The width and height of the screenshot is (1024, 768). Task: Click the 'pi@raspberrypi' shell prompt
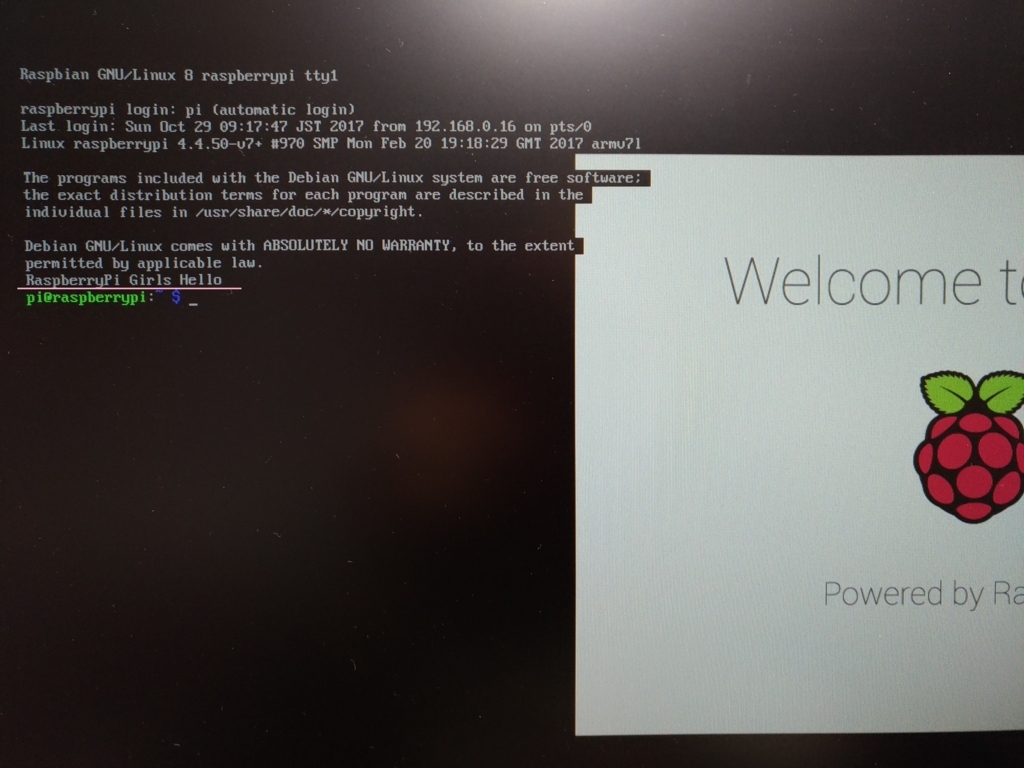86,298
